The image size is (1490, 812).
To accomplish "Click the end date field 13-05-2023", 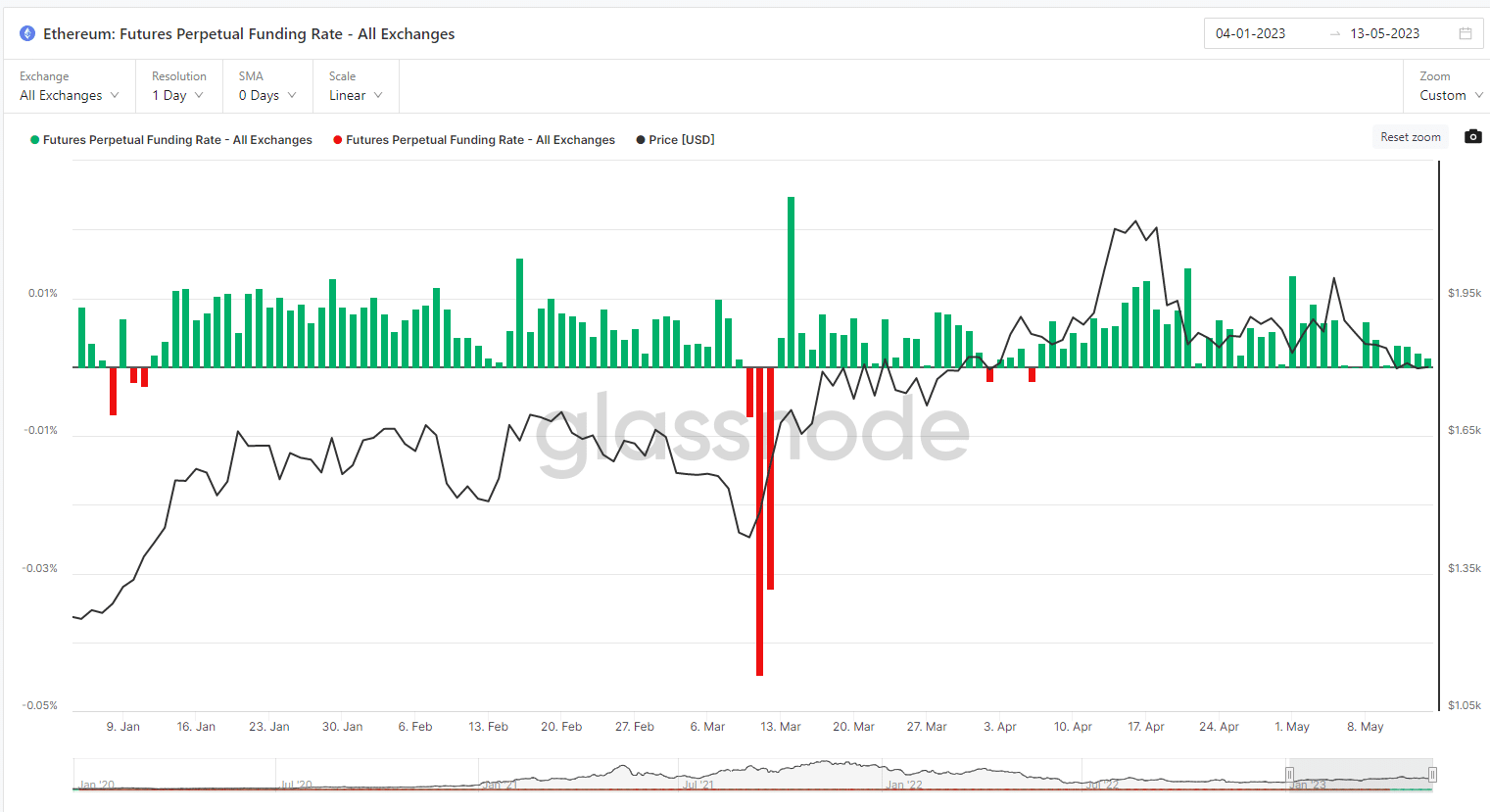I will click(x=1384, y=34).
